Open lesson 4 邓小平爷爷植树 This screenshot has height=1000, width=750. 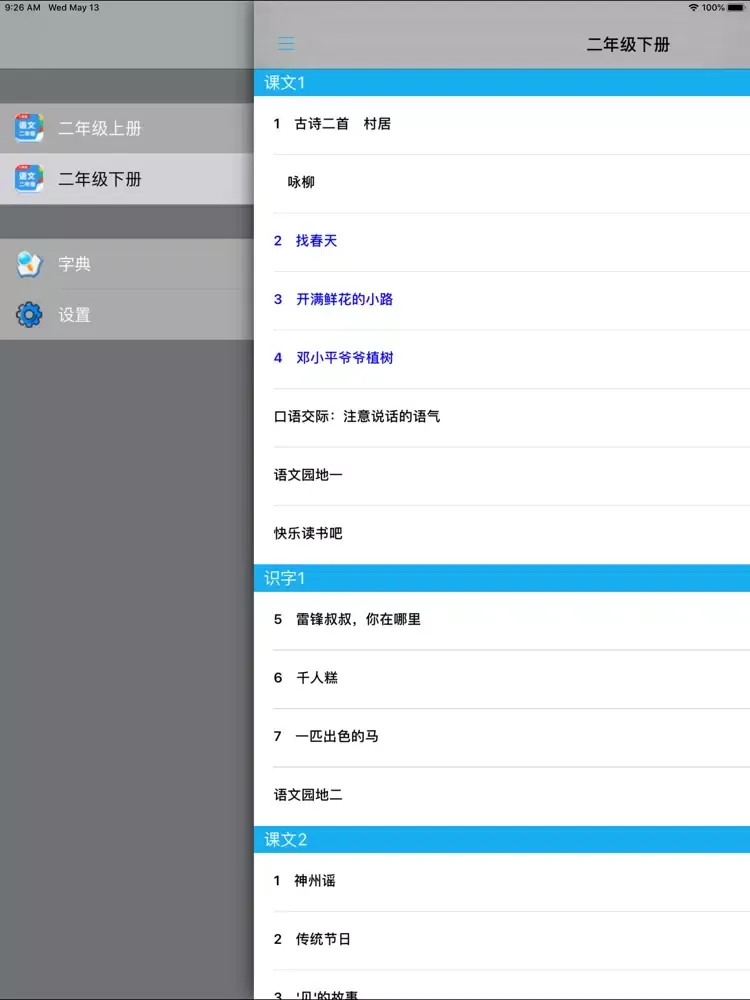(x=502, y=359)
